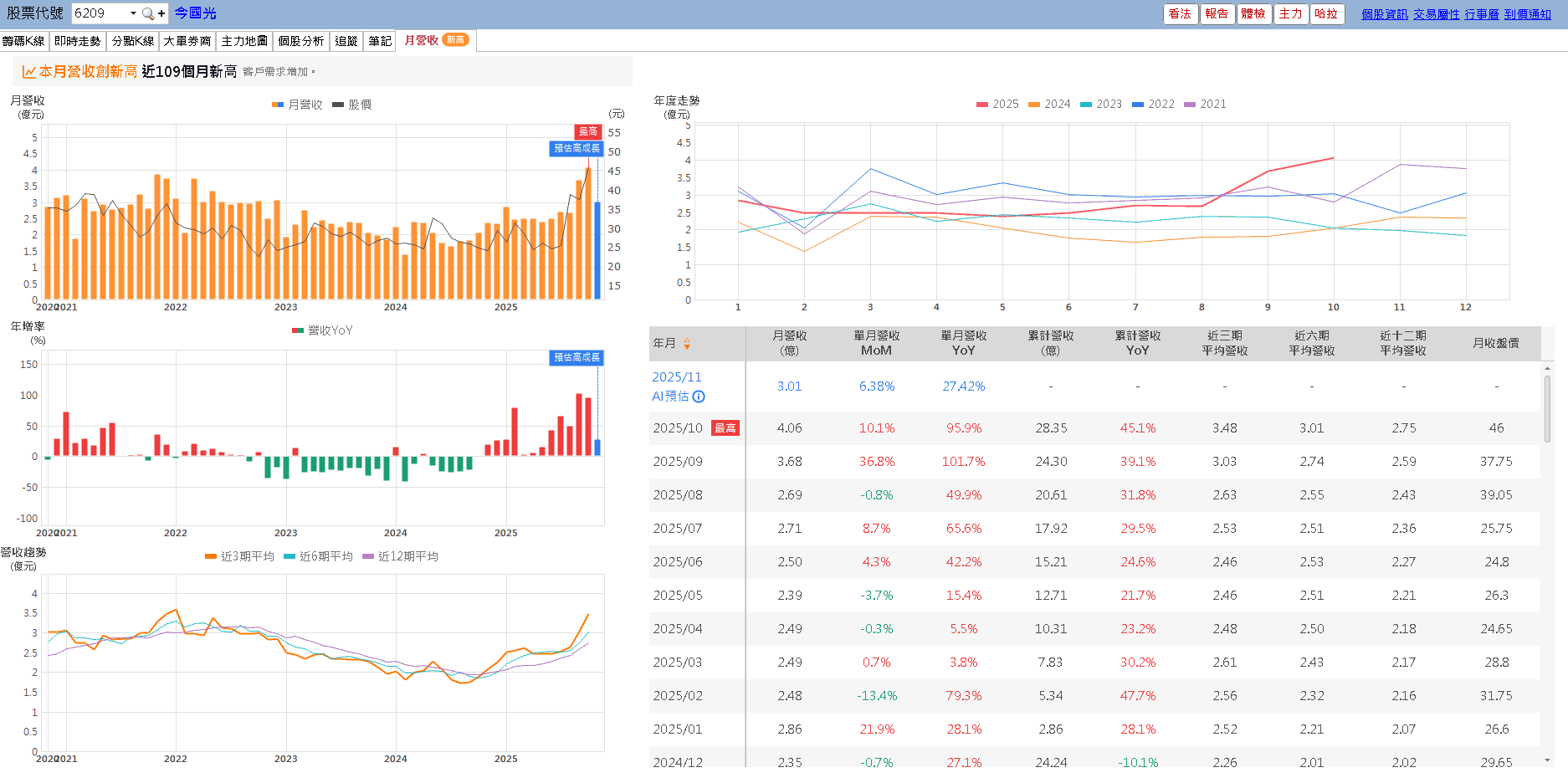
Task: Switch to the 即時走勢 tab
Action: [x=78, y=39]
